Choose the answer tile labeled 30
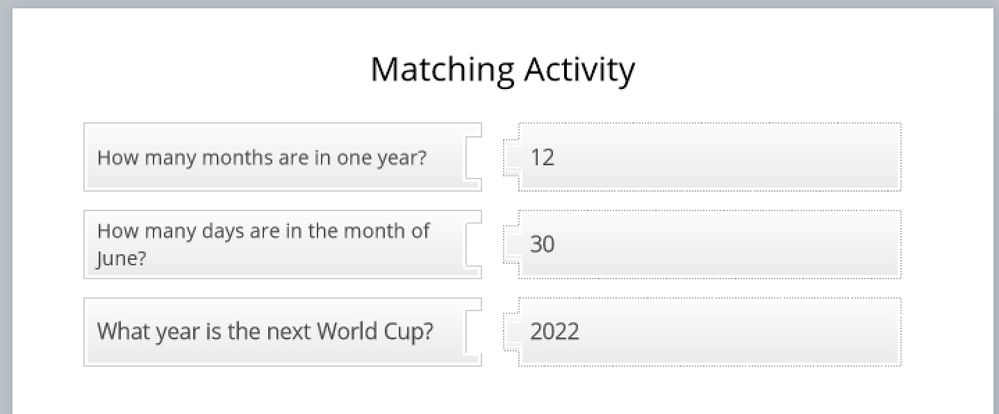Image resolution: width=999 pixels, height=414 pixels. click(709, 244)
